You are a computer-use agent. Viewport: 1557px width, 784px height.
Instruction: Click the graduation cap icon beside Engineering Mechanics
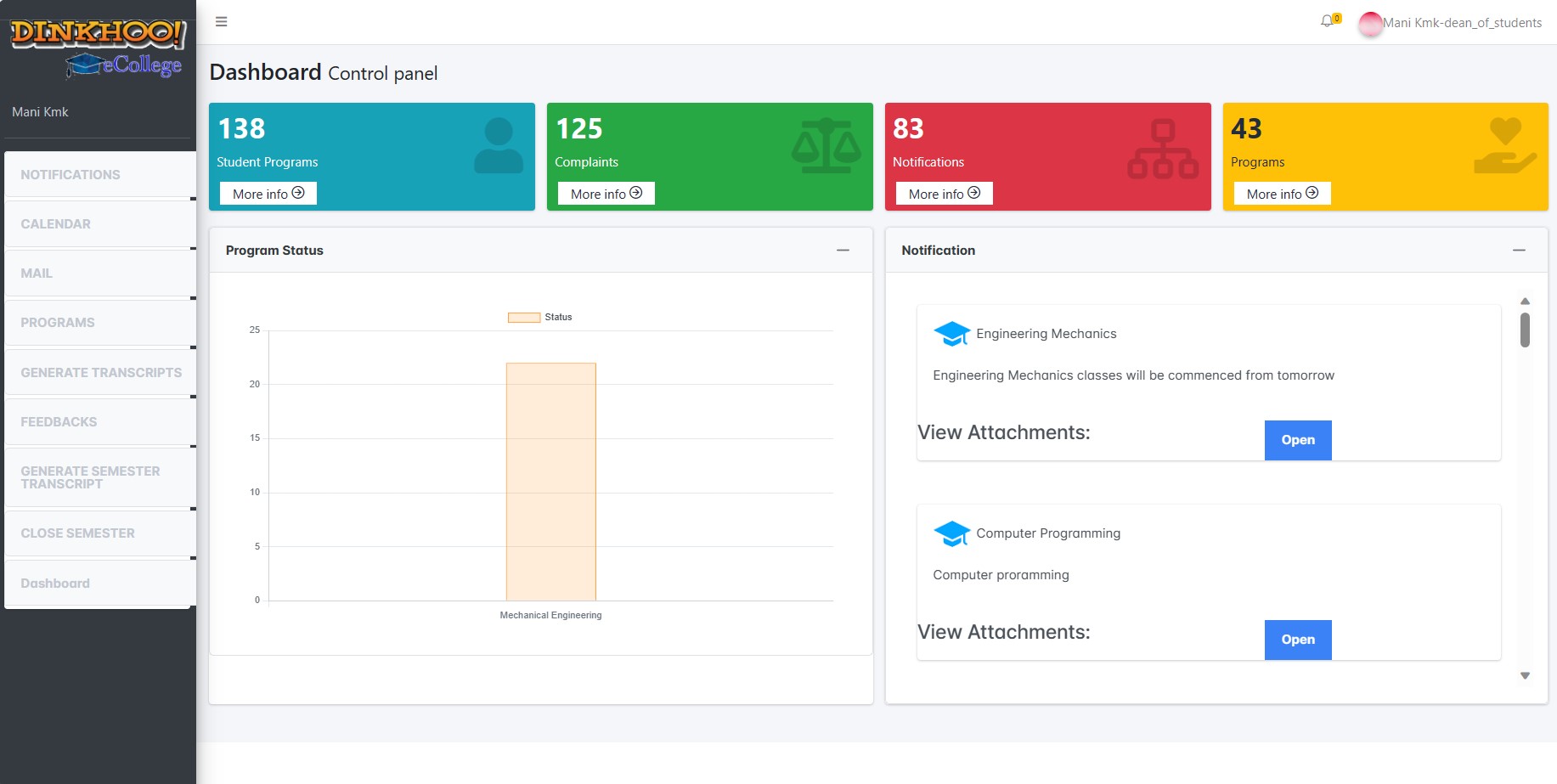951,334
